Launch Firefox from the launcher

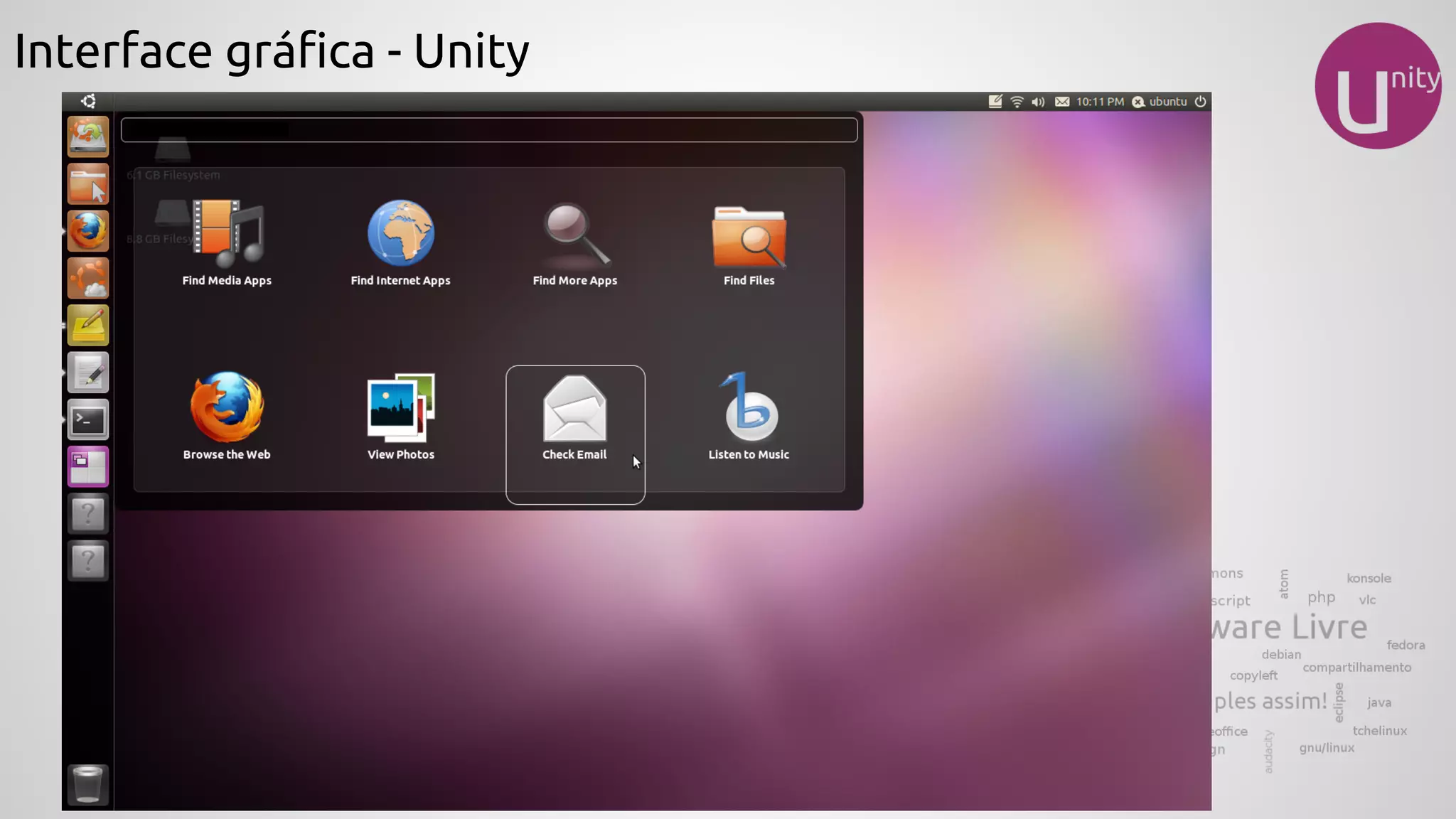coord(88,231)
